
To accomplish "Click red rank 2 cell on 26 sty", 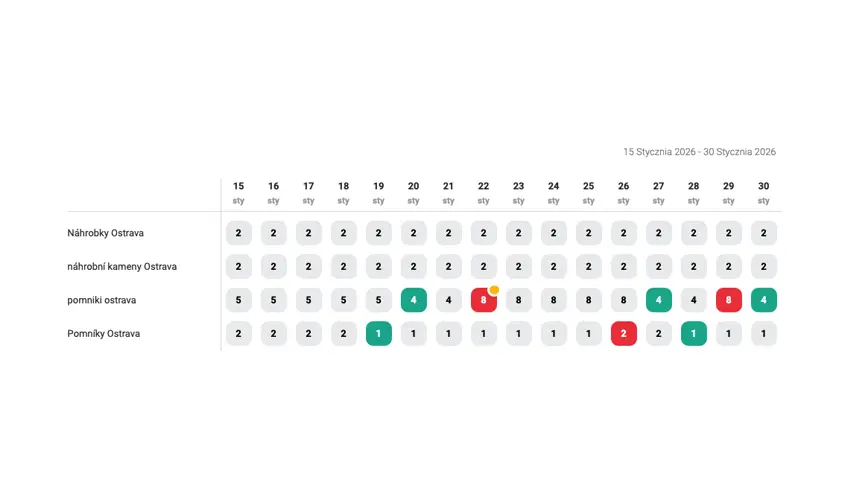I will 623,334.
